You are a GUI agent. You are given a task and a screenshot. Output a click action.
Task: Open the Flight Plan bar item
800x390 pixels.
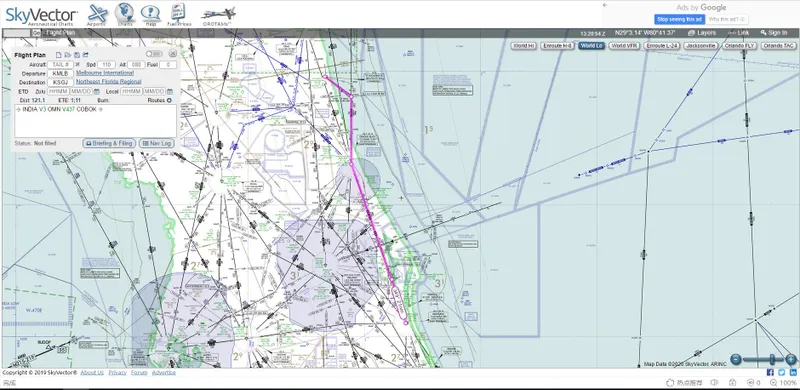click(60, 33)
